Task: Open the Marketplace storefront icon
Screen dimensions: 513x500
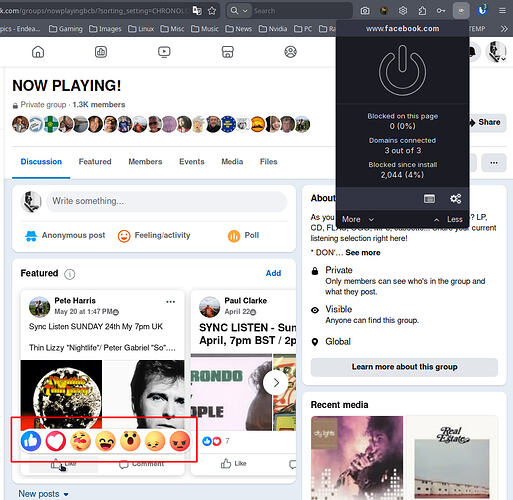Action: coord(227,52)
